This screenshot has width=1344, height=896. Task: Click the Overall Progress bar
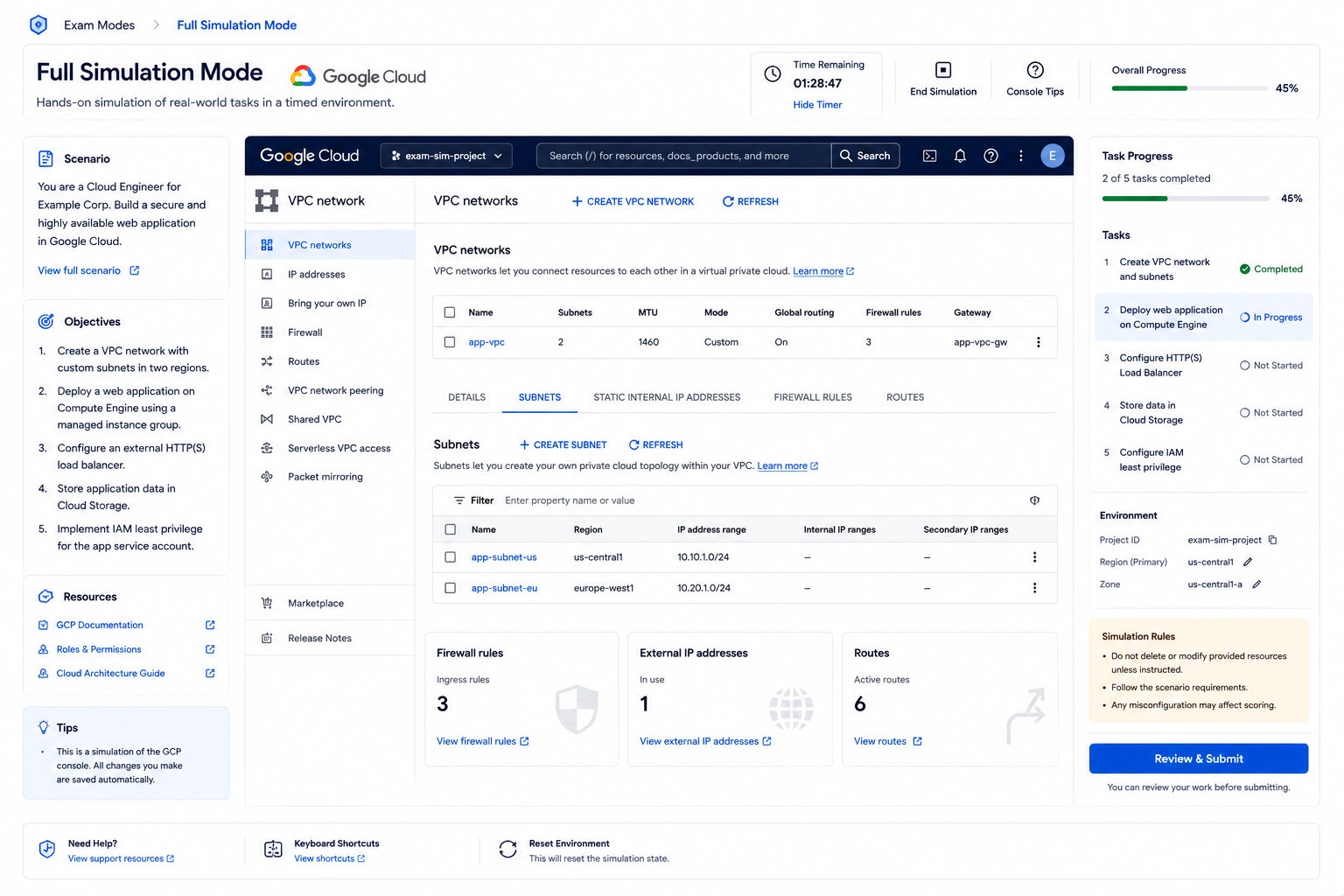[x=1190, y=88]
